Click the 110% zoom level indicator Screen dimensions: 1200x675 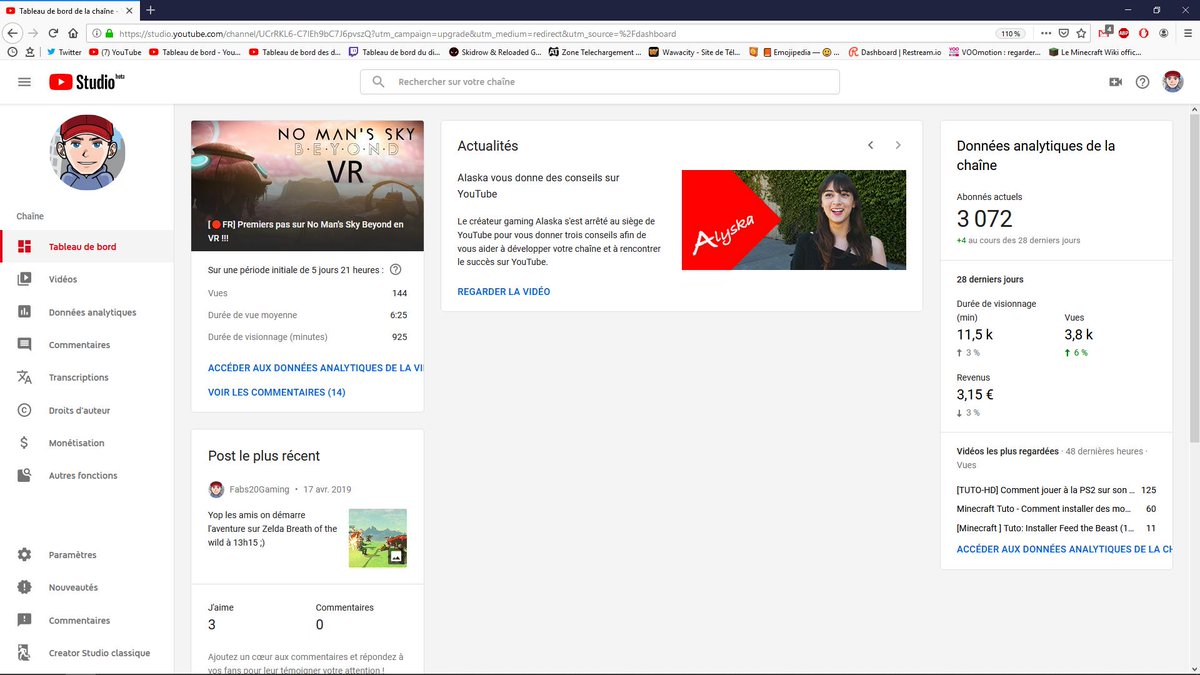pyautogui.click(x=1011, y=33)
